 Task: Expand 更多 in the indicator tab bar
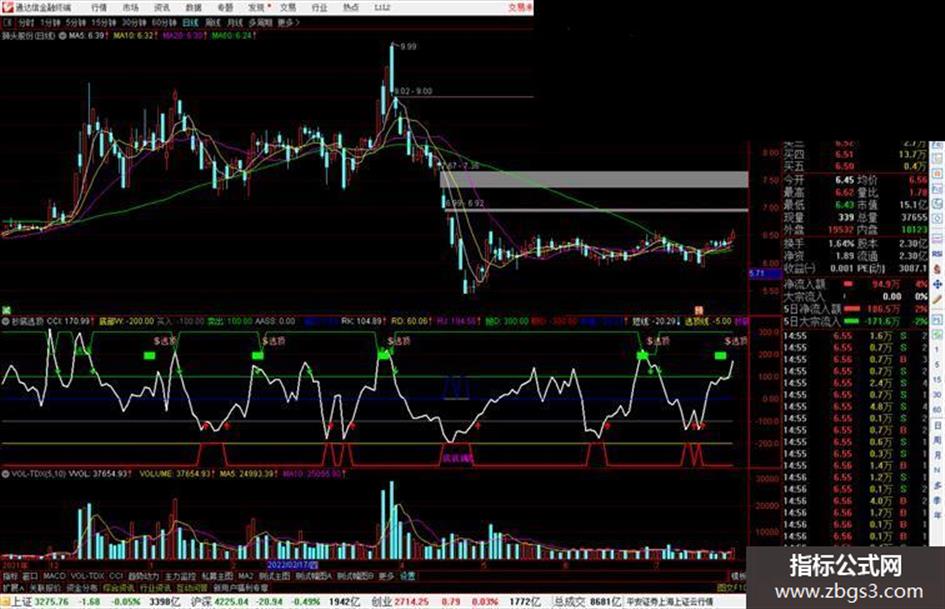386,576
